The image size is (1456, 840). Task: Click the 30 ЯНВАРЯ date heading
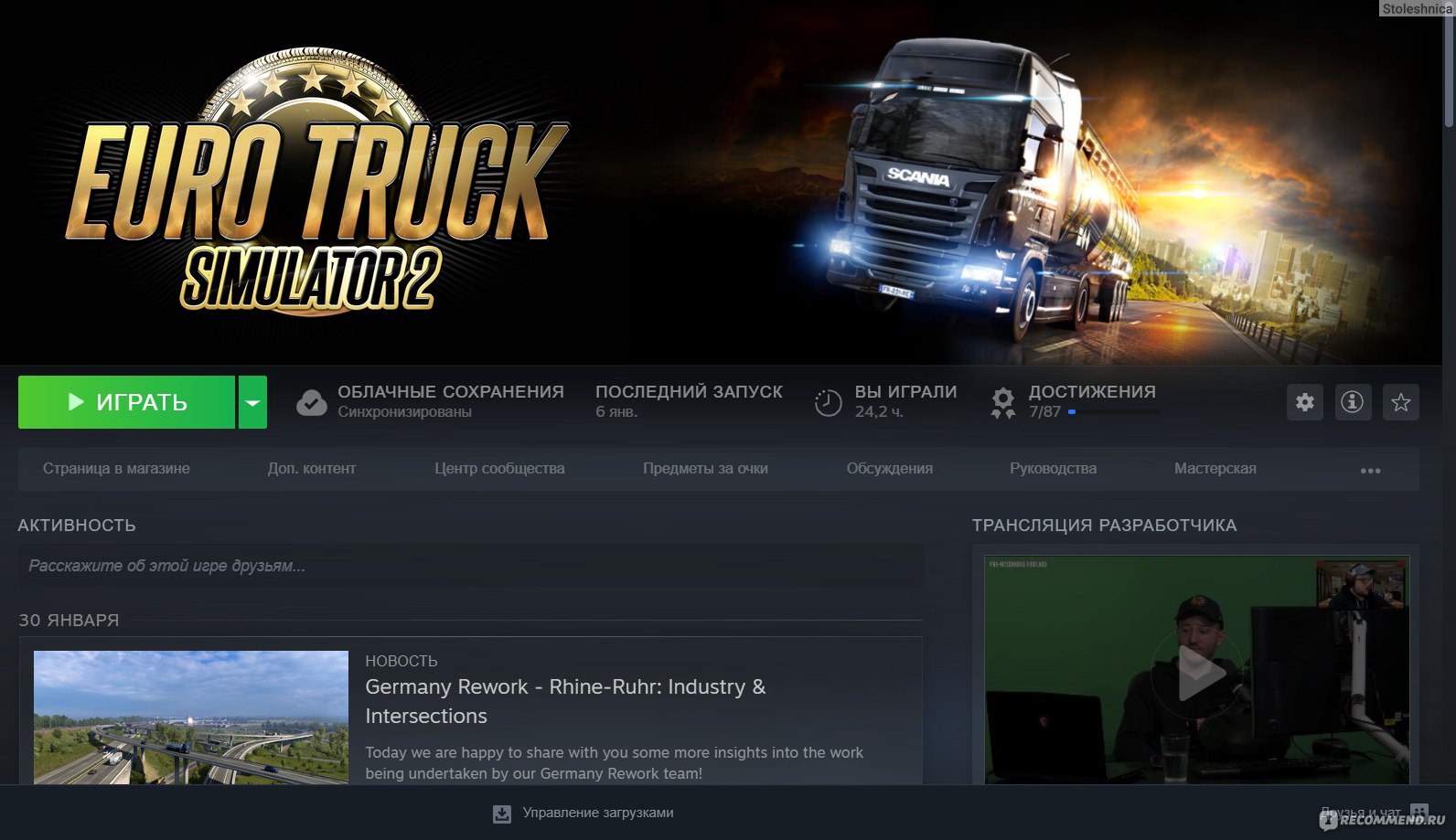click(69, 621)
